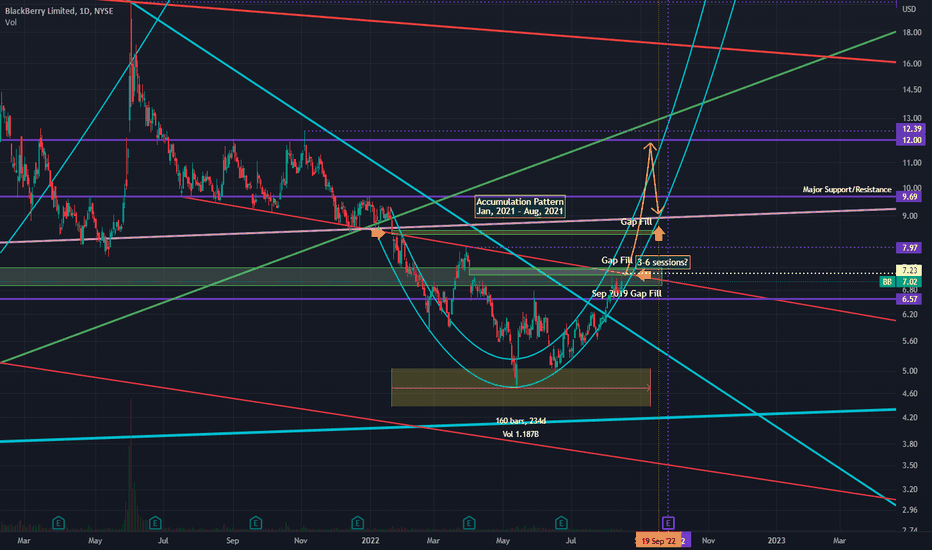Open the late March 2022 earnings marker
This screenshot has height=550, width=932.
pyautogui.click(x=468, y=523)
